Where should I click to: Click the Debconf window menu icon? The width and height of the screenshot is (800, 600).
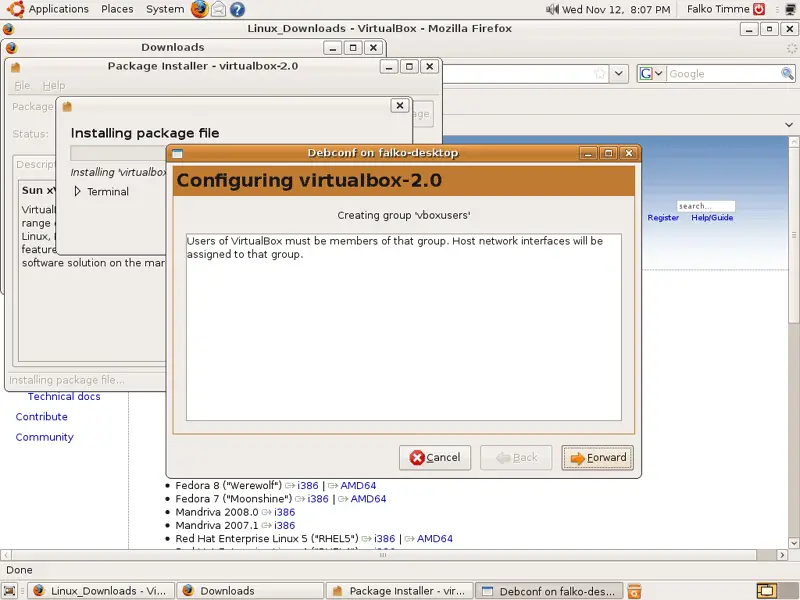click(178, 154)
